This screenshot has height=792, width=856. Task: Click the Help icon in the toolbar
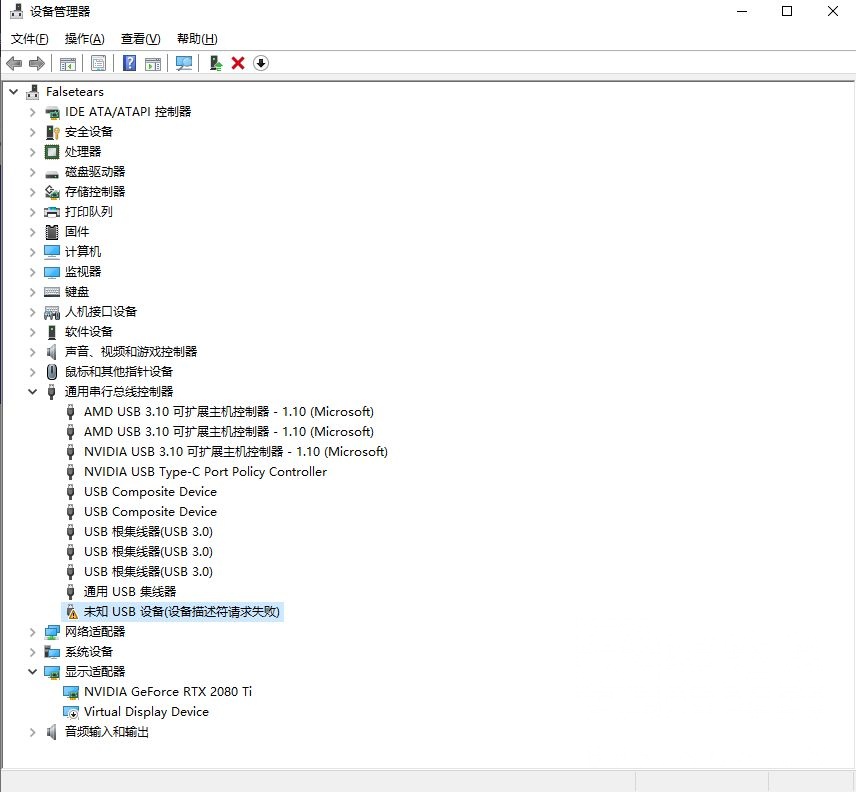pos(130,63)
